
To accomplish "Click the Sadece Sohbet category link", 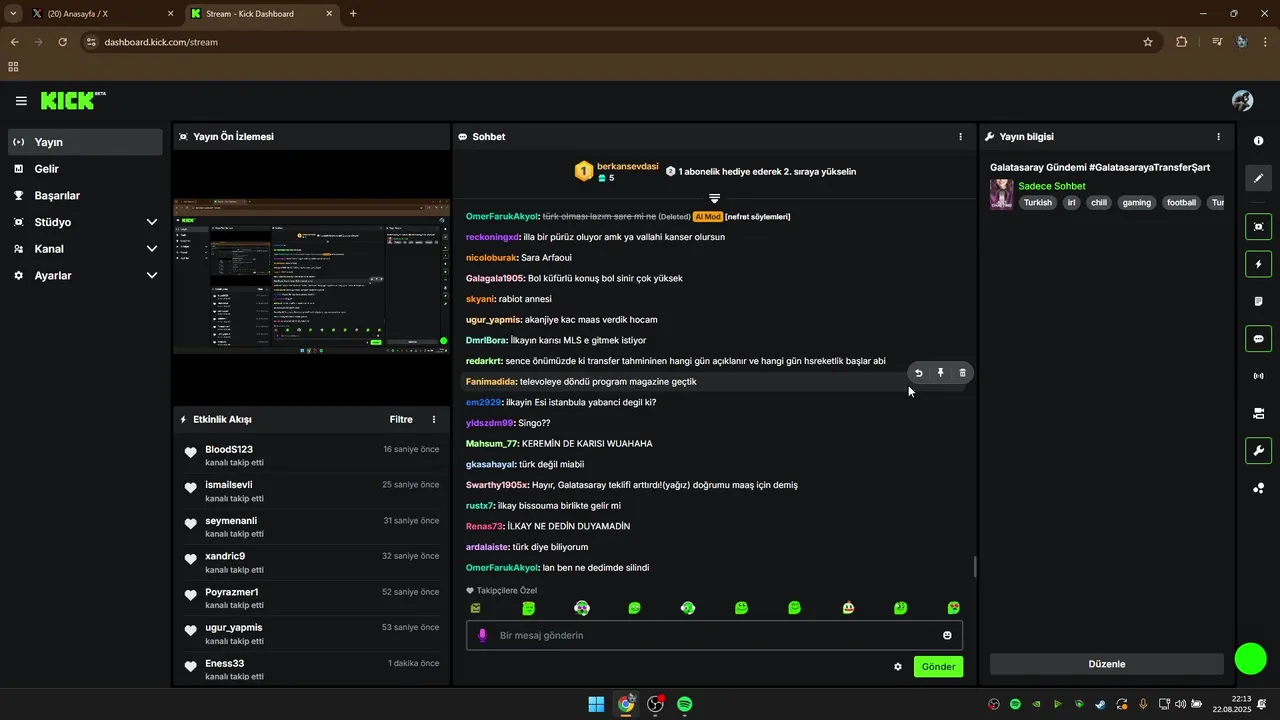I will tap(1051, 186).
